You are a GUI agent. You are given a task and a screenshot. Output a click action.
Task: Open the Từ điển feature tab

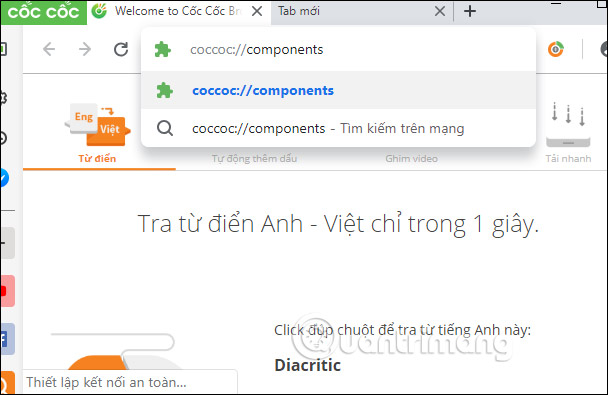[x=97, y=159]
